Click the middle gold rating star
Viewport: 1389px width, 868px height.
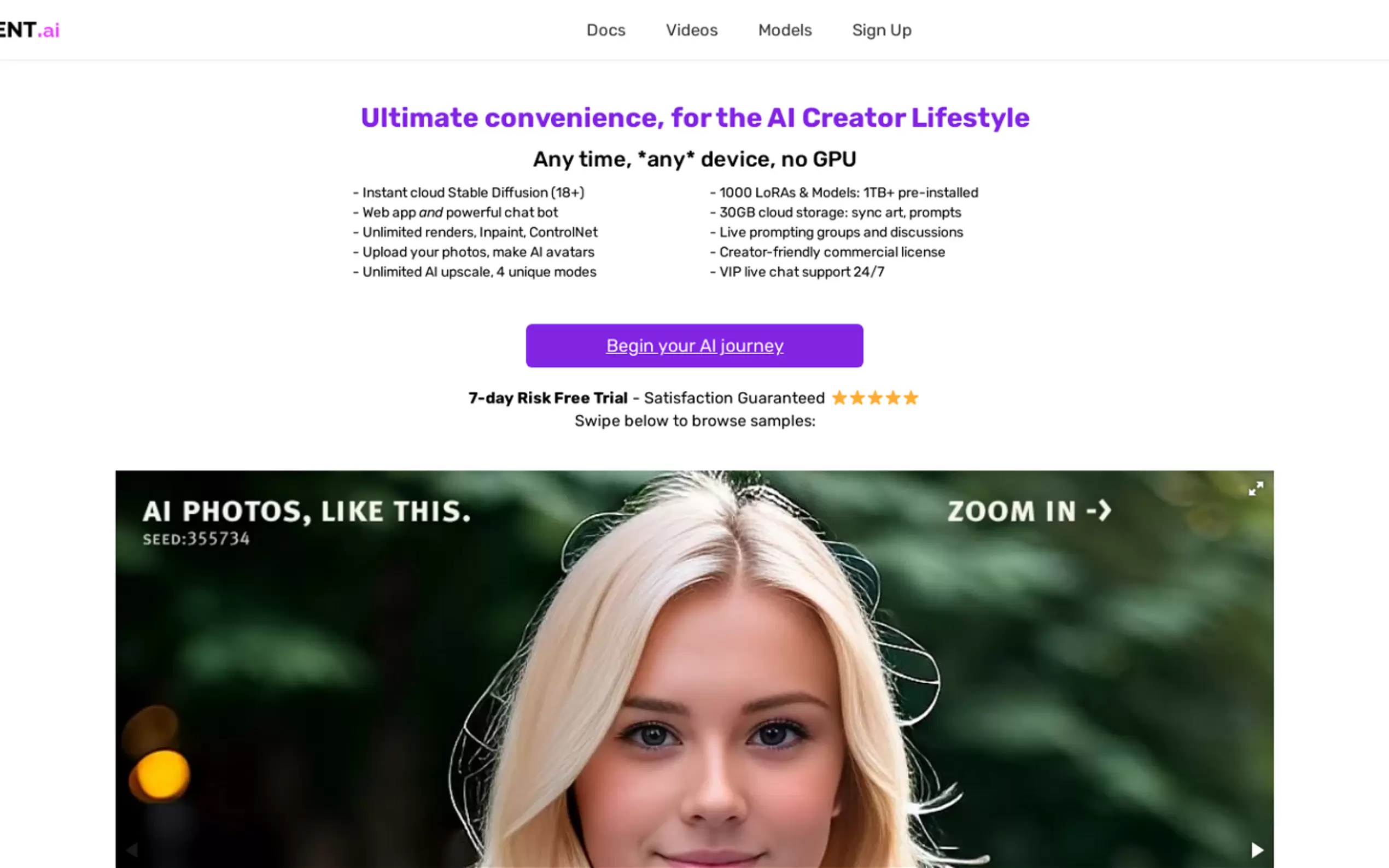tap(875, 398)
